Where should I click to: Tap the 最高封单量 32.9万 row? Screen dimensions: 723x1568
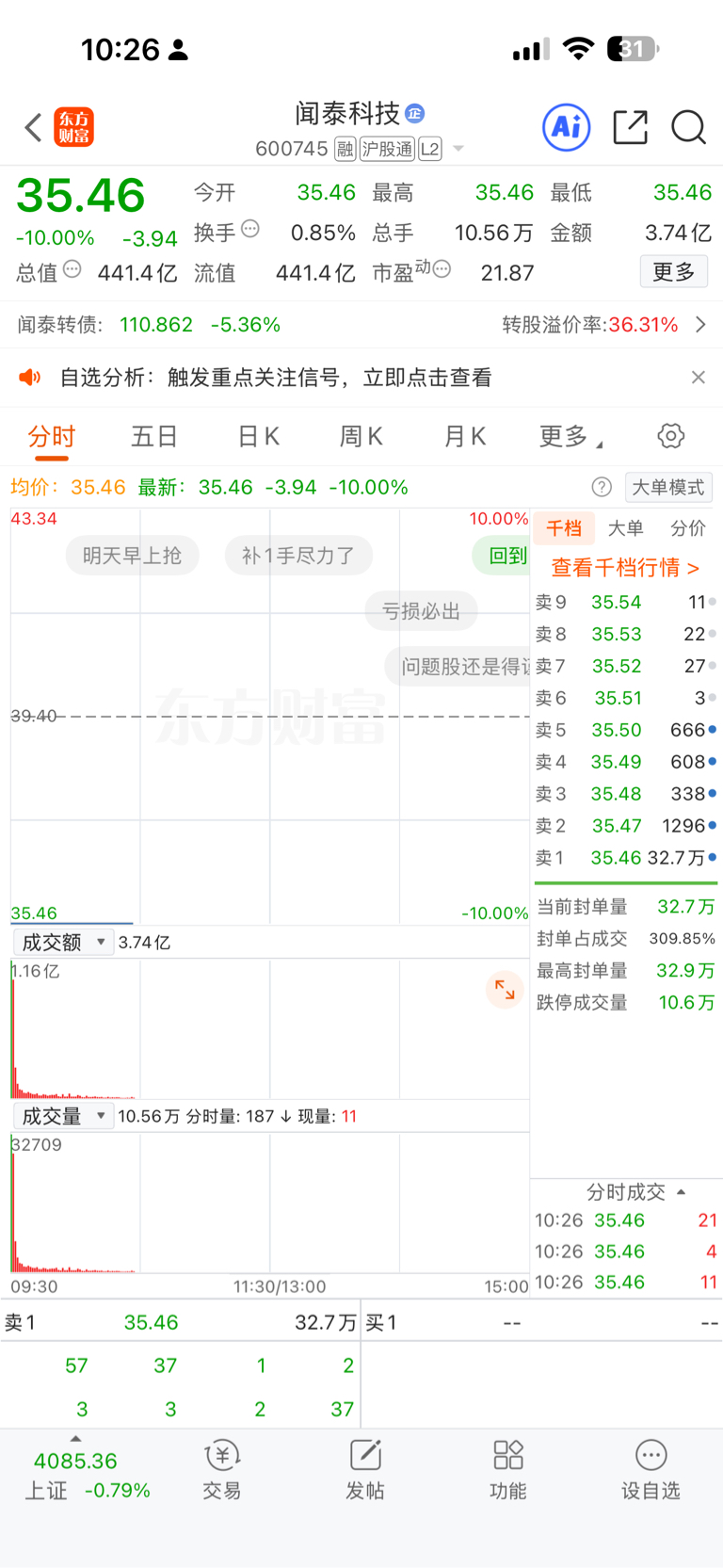click(x=626, y=971)
